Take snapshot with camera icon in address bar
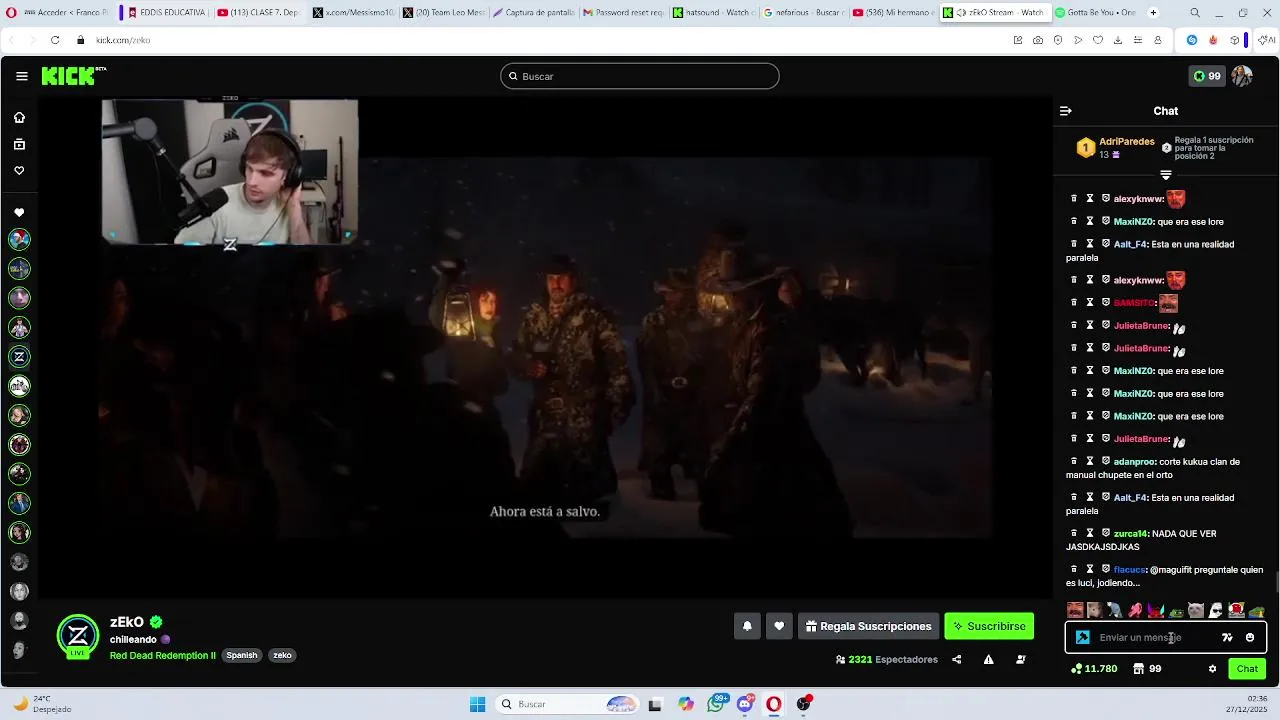Viewport: 1280px width, 720px height. point(1038,40)
